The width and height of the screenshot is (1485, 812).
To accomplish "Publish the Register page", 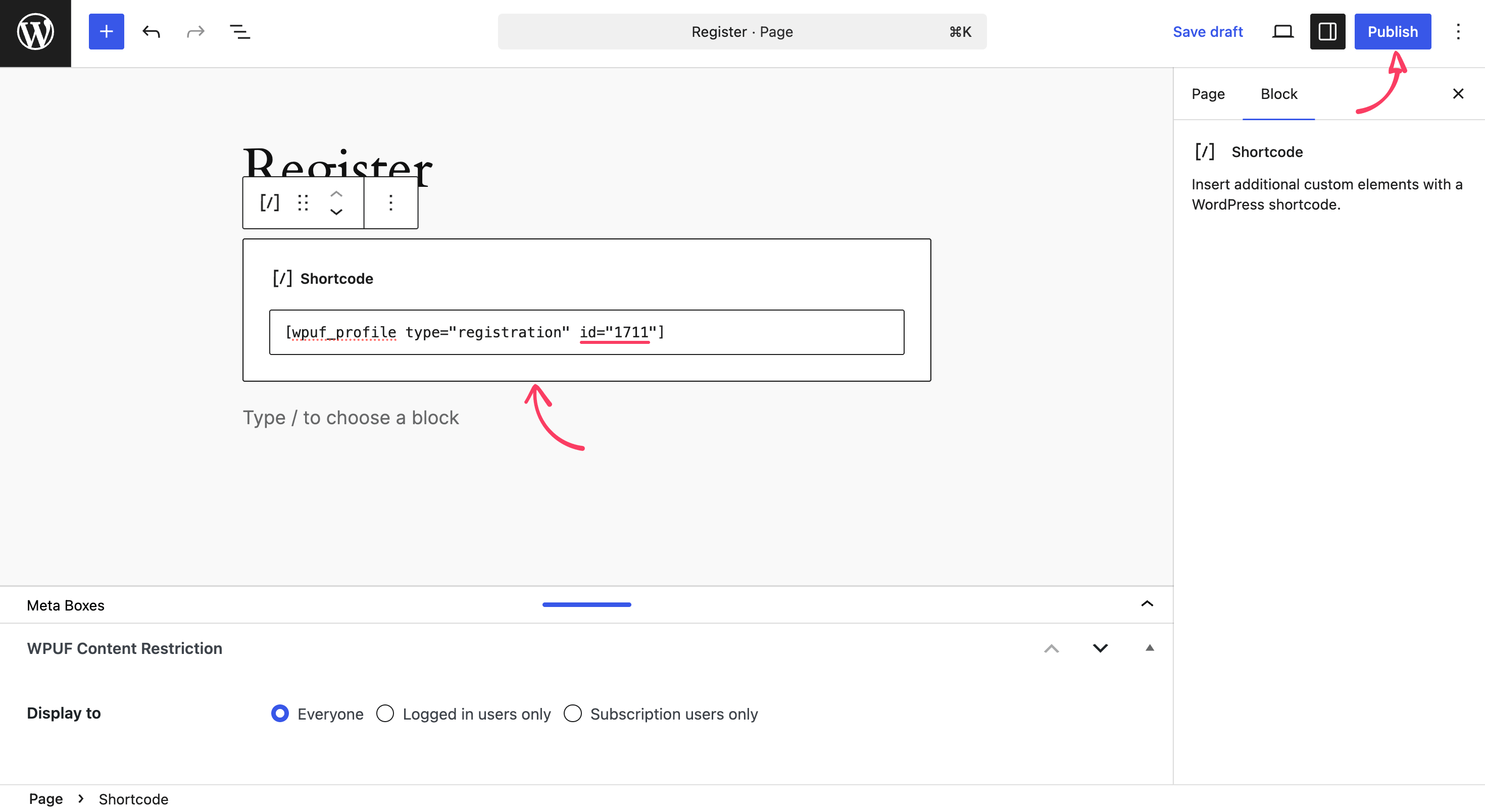I will click(x=1392, y=32).
